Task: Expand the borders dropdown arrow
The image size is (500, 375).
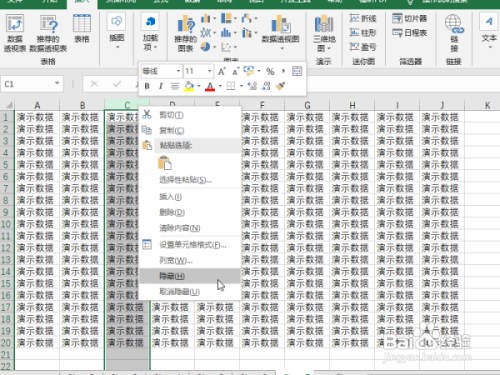Action: coord(241,86)
